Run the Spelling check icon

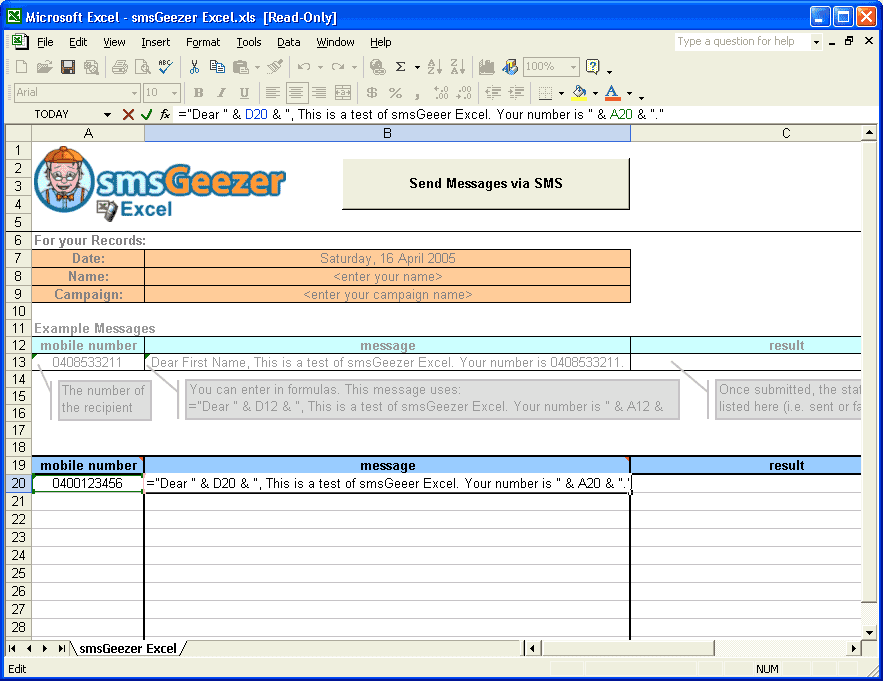pyautogui.click(x=166, y=67)
